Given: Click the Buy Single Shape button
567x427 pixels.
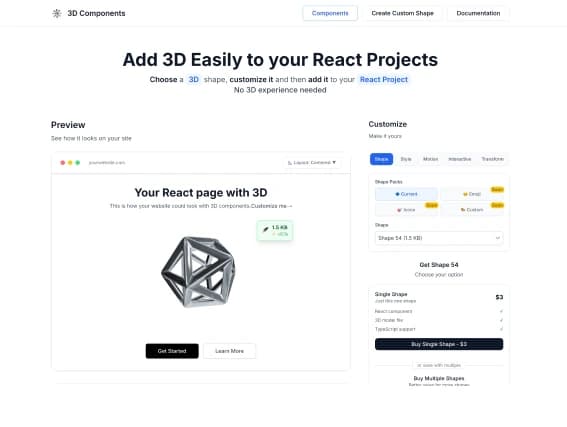Looking at the screenshot, I should coord(439,344).
